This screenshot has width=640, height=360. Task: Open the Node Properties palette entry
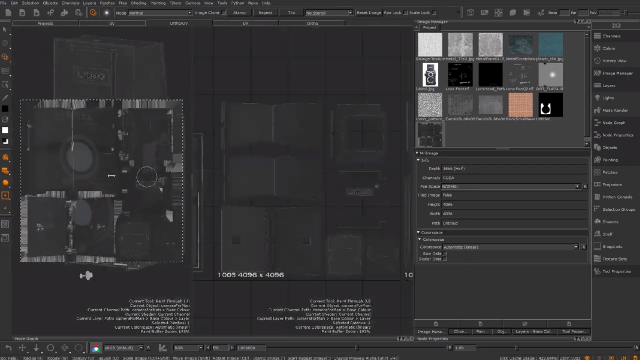614,135
